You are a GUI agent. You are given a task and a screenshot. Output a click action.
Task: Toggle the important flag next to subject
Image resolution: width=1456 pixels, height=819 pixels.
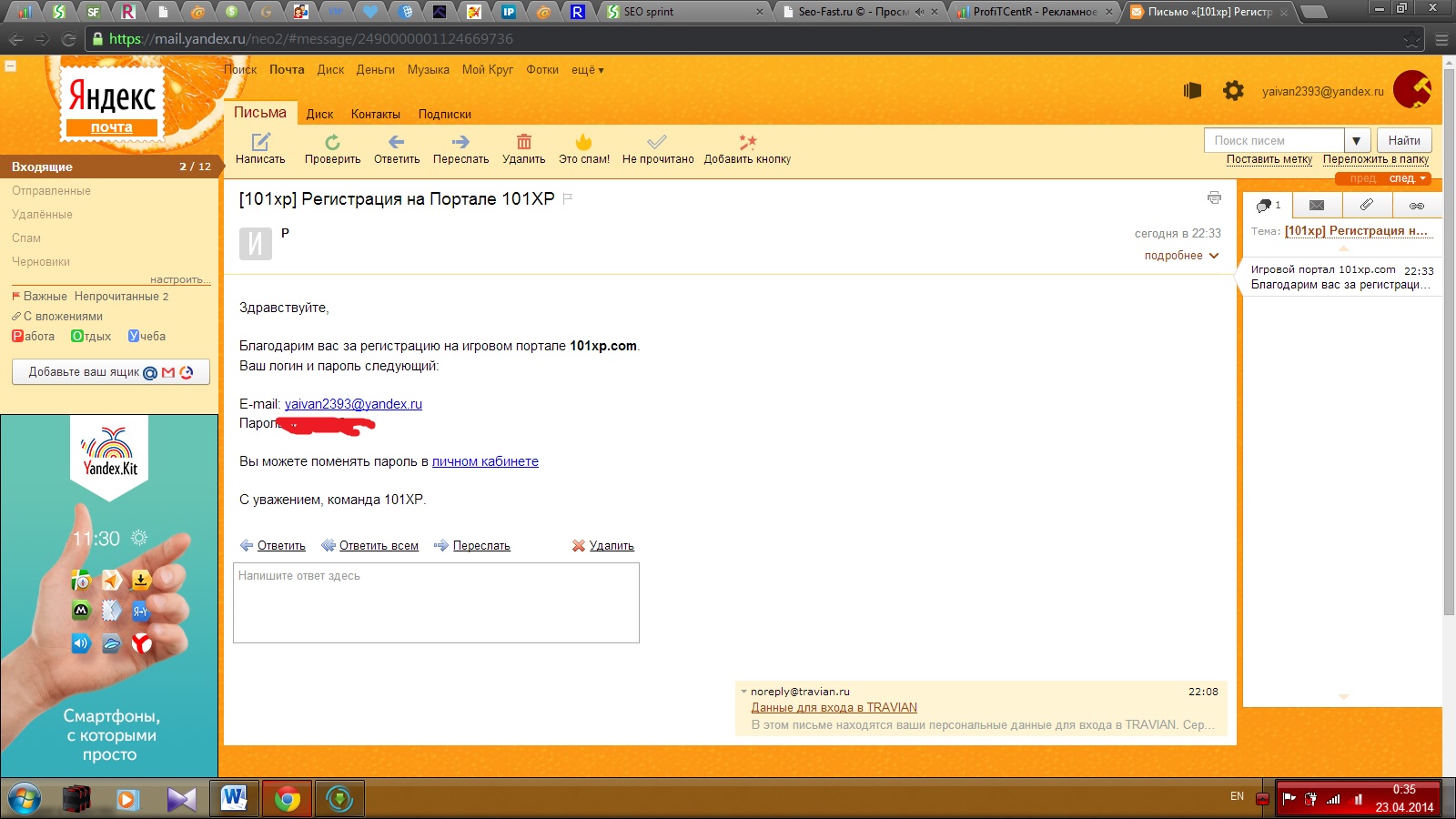[568, 198]
